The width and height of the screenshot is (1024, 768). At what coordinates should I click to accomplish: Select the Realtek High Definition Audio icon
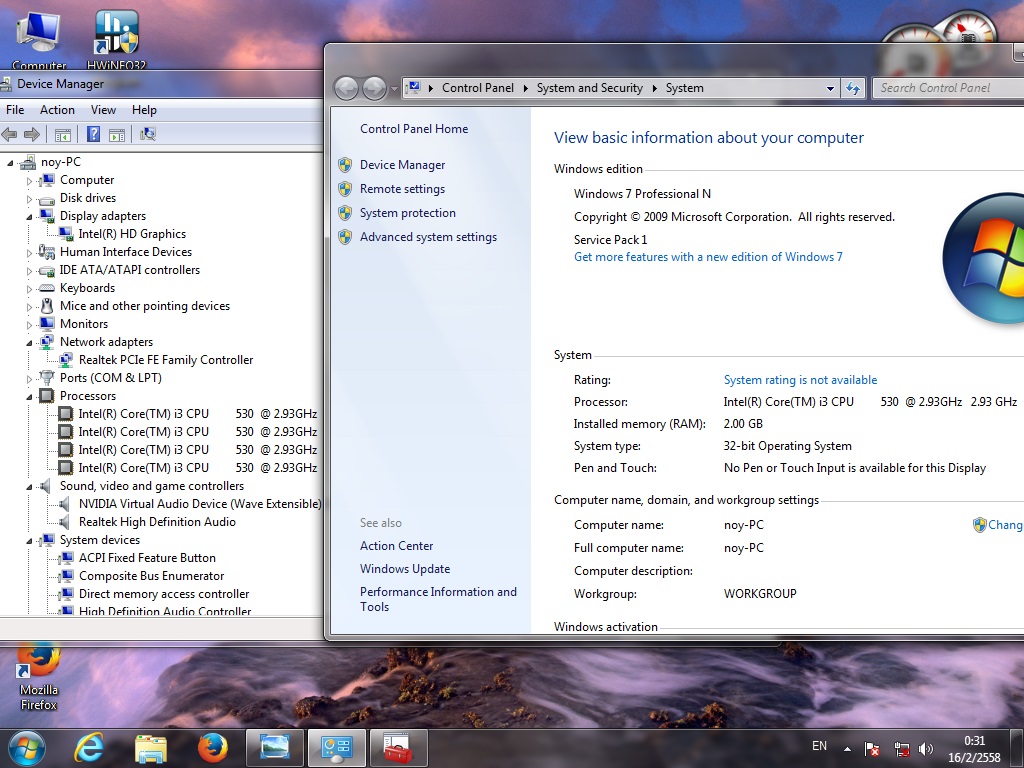click(x=65, y=522)
